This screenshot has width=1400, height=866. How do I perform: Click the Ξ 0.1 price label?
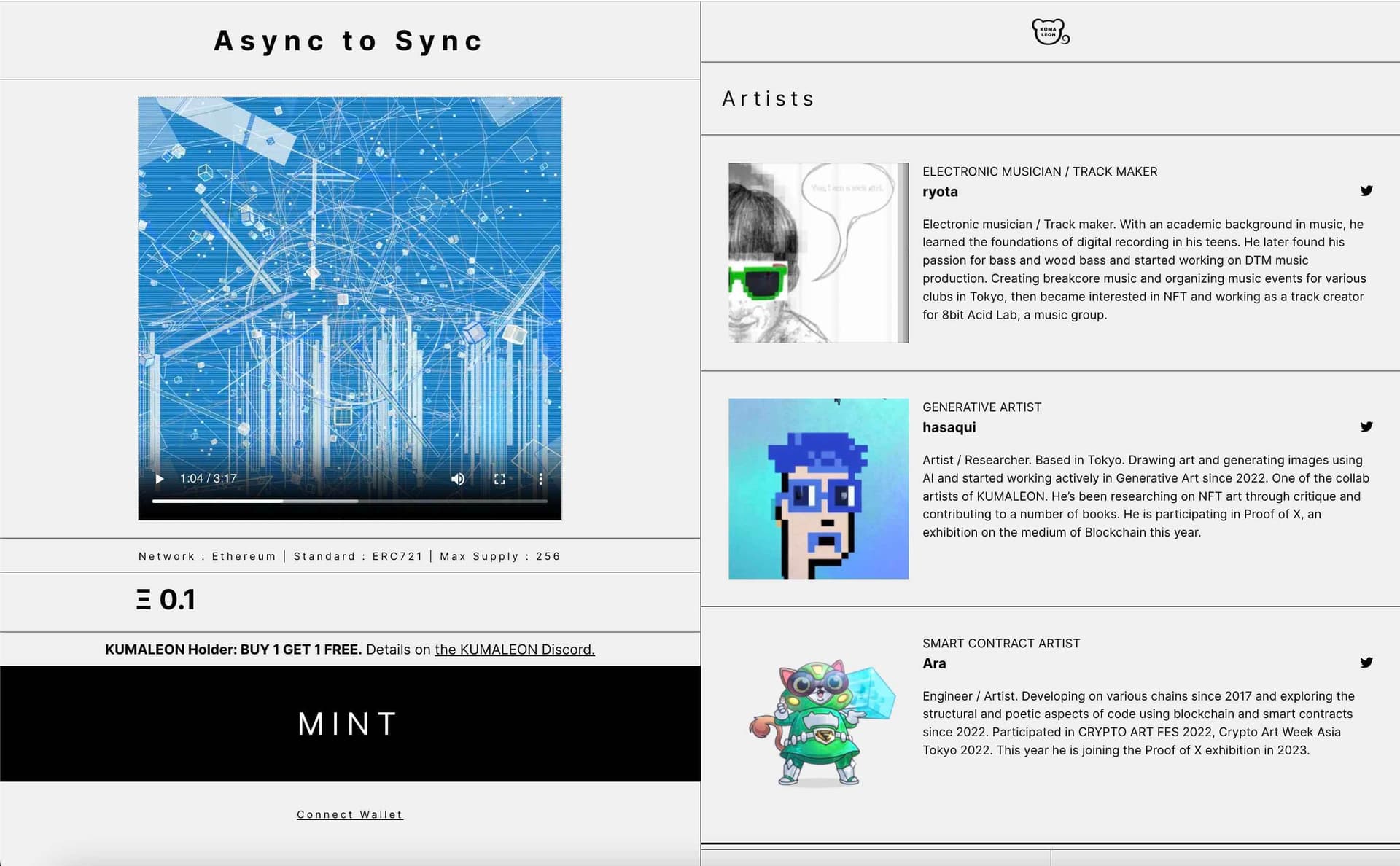pos(167,599)
